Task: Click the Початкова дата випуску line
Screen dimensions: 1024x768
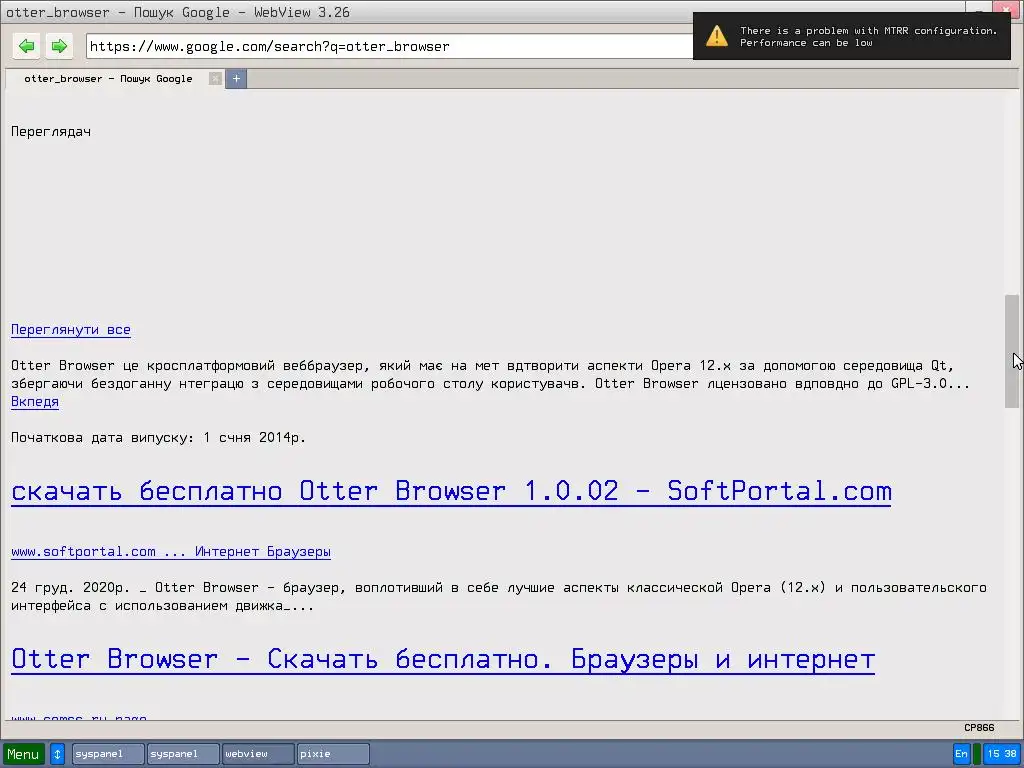Action: pos(158,438)
